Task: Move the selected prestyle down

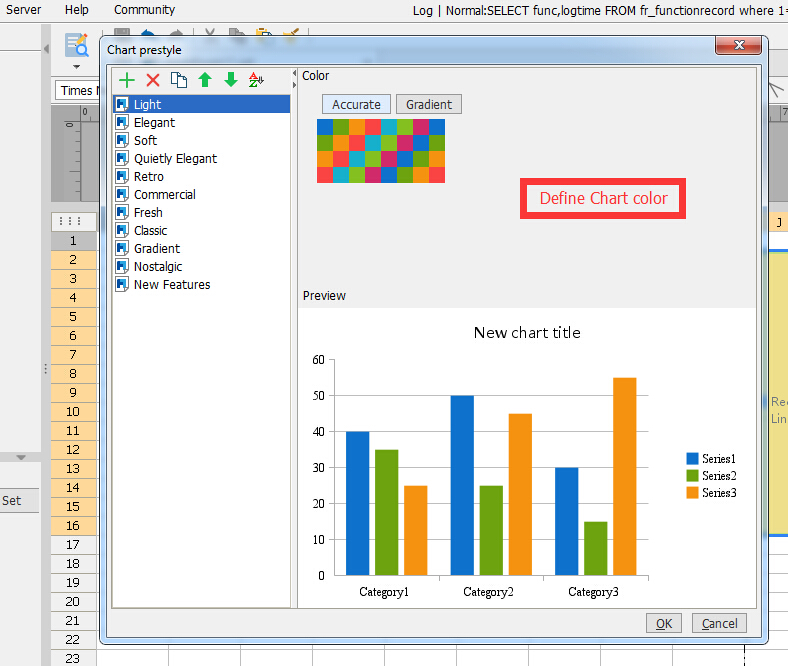Action: click(x=231, y=80)
